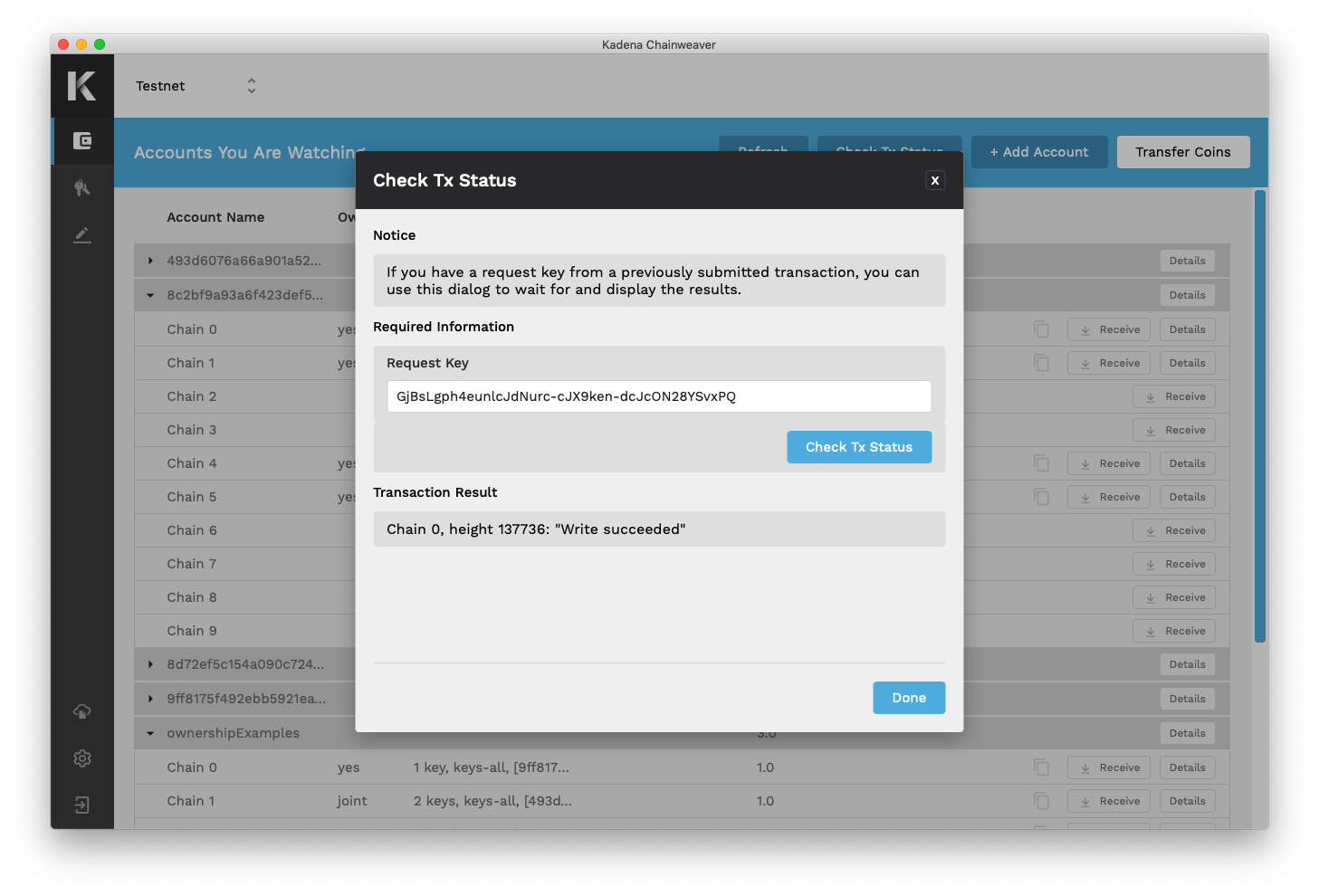Click the cloud sync sidebar icon
1319x896 pixels.
click(82, 711)
